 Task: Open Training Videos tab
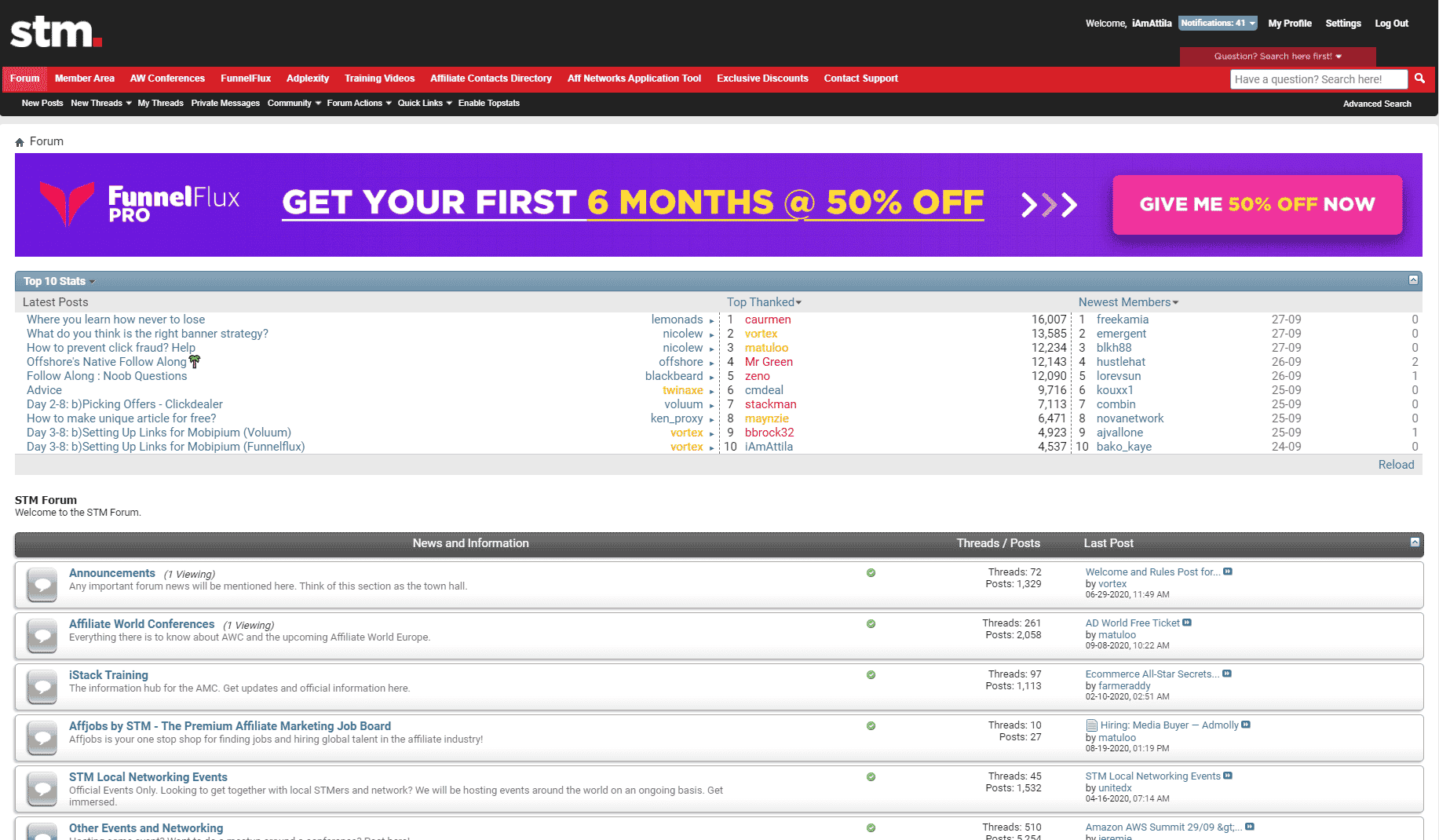click(379, 79)
